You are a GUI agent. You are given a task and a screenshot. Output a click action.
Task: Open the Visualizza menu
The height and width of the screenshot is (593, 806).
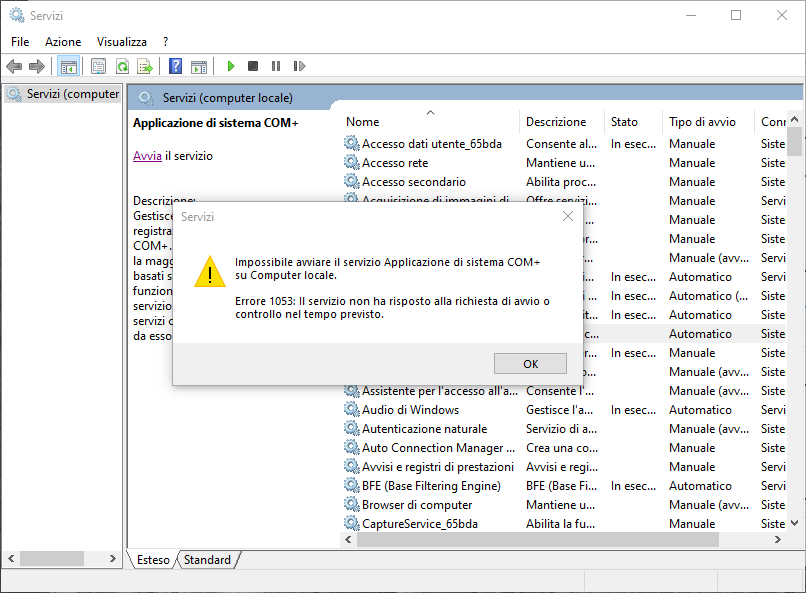[x=122, y=42]
